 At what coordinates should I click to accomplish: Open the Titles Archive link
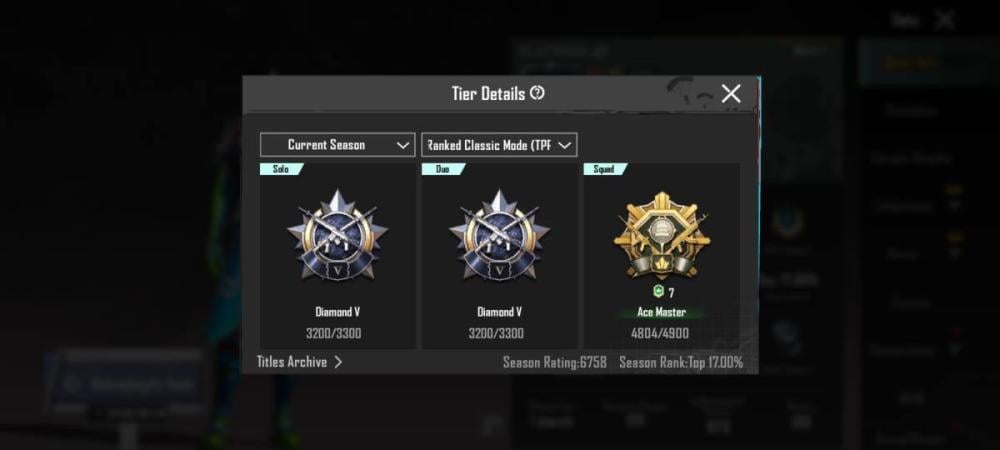292,362
